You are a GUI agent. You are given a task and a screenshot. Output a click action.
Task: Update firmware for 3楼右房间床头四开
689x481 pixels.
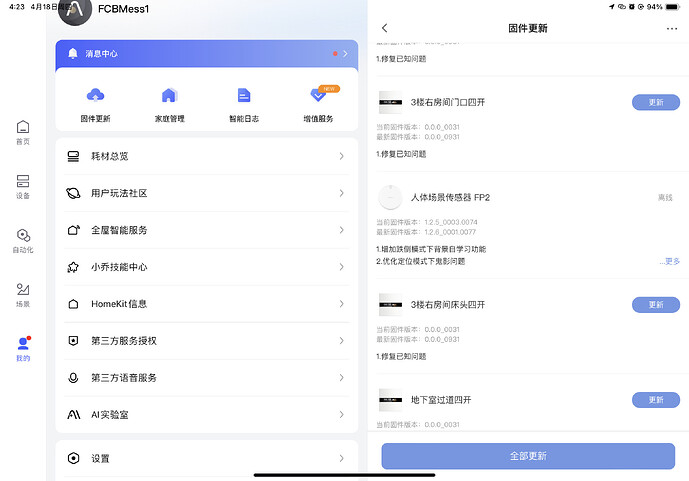point(656,304)
